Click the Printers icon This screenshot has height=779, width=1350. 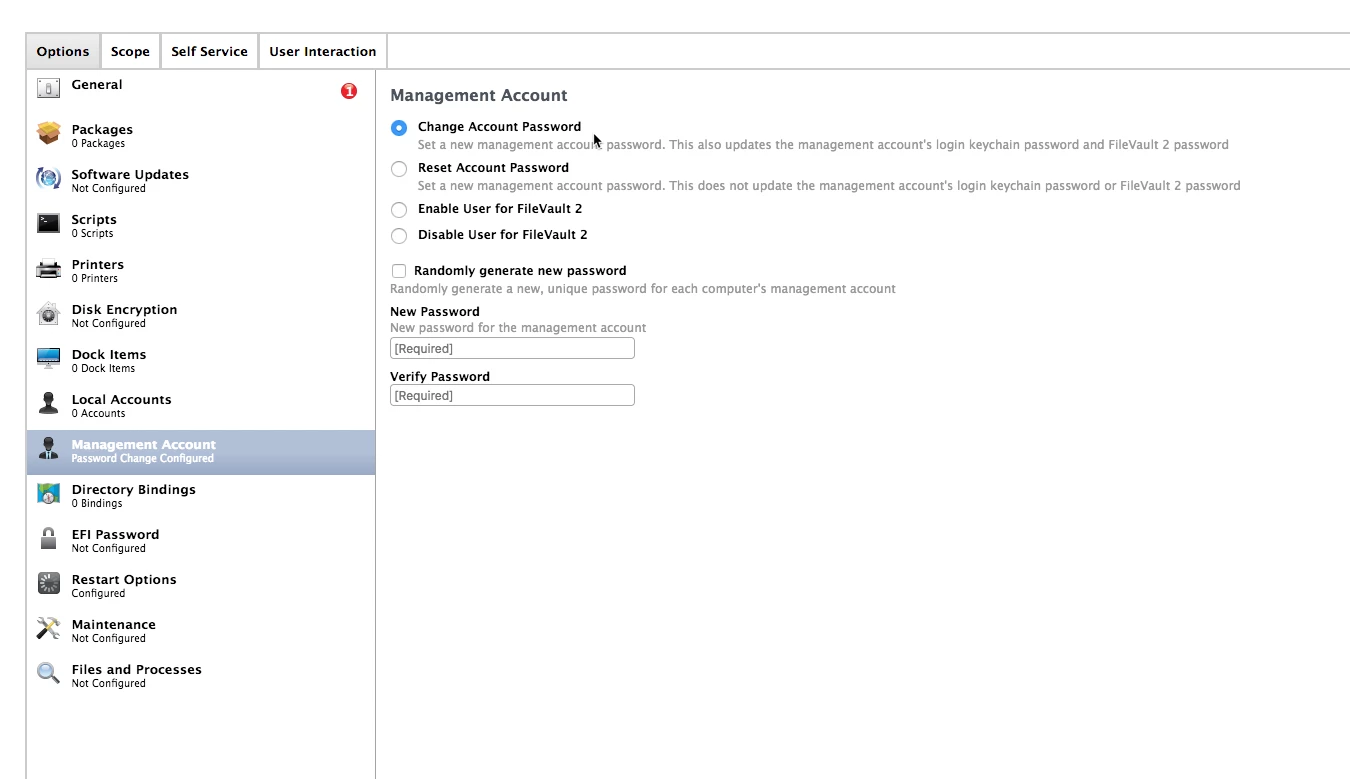pyautogui.click(x=48, y=268)
